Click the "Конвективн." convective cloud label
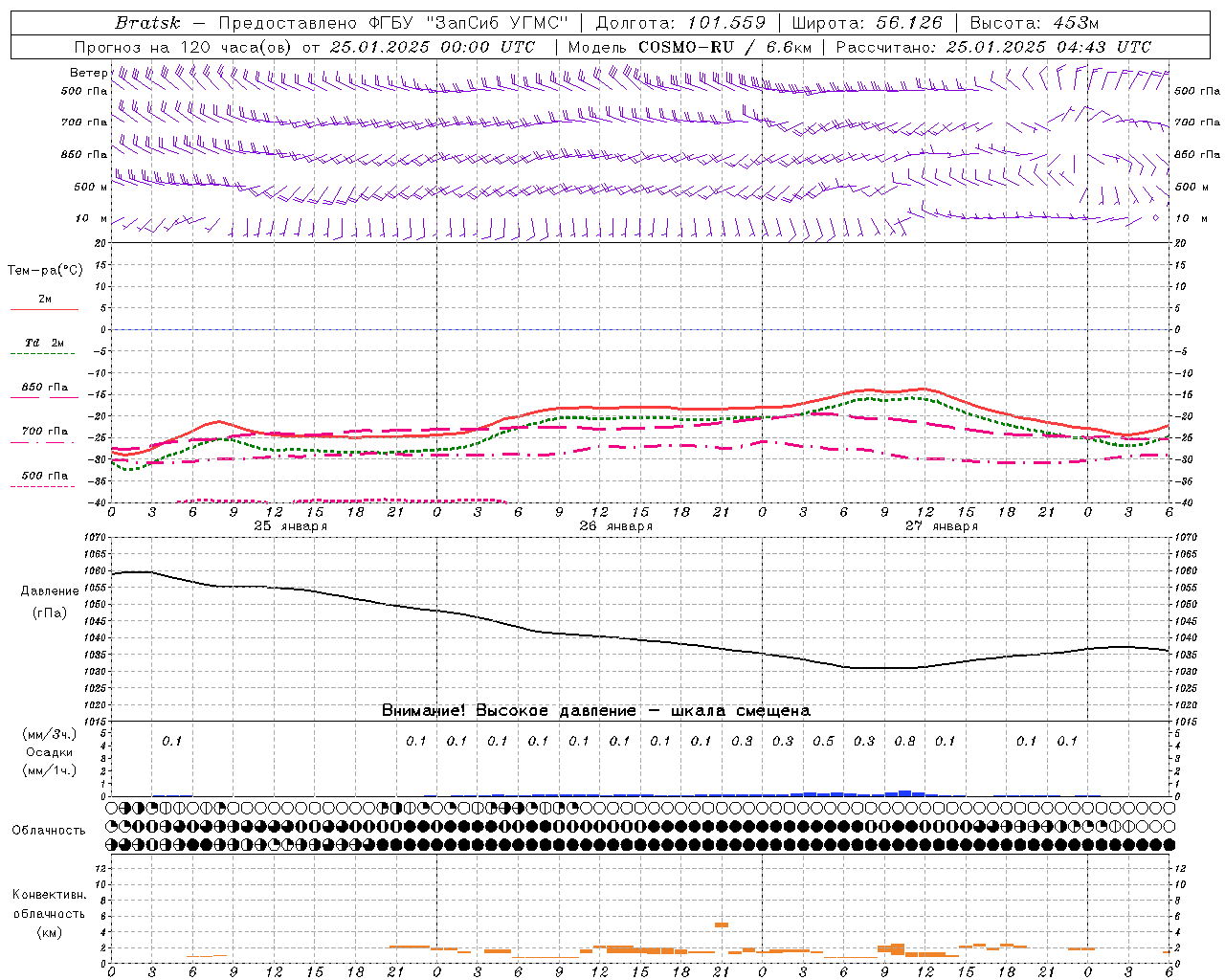Screen dimensions: 1225x980 [49, 895]
